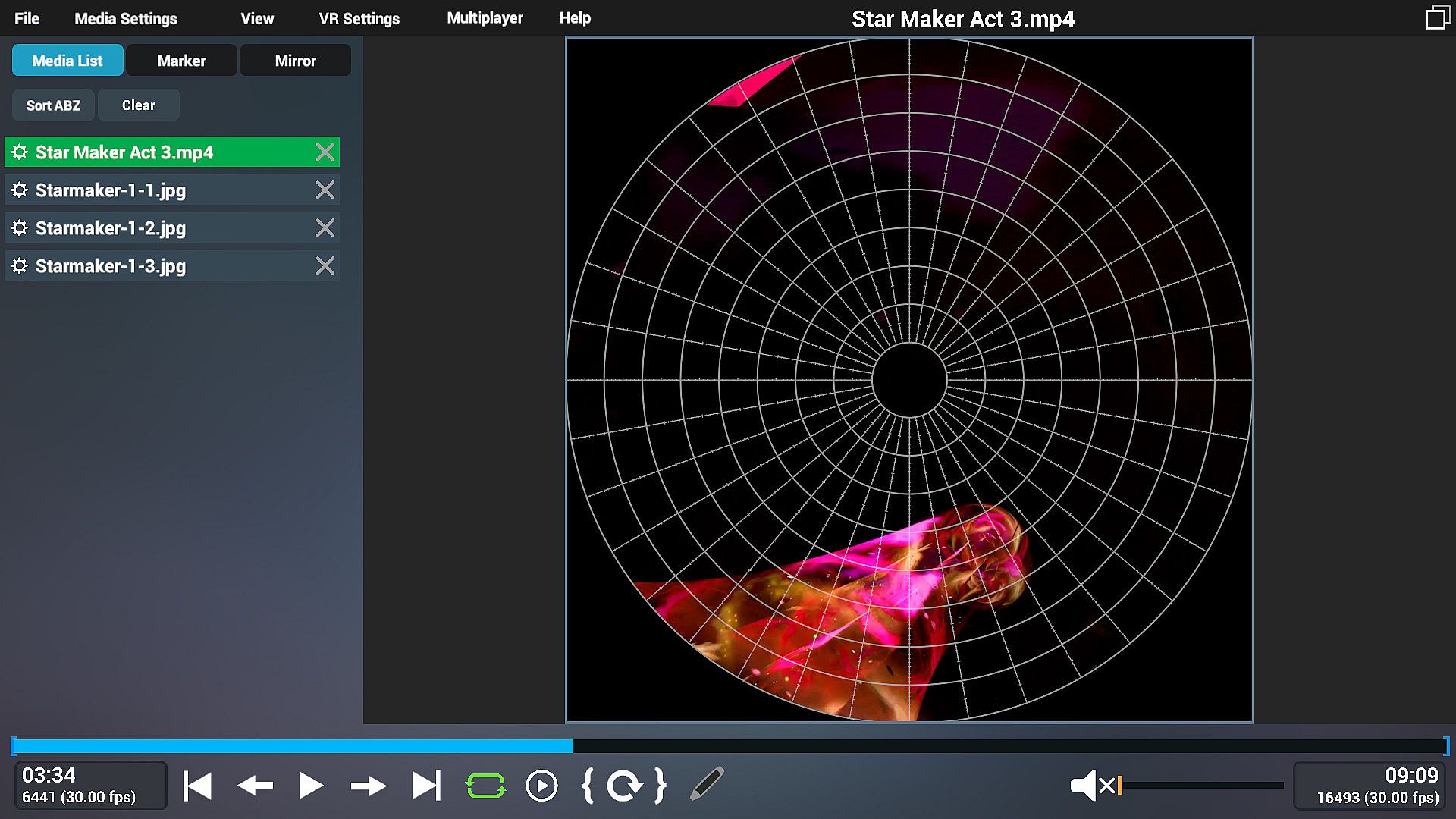
Task: Open settings gear for Starmaker-1-2.jpg
Action: [20, 227]
